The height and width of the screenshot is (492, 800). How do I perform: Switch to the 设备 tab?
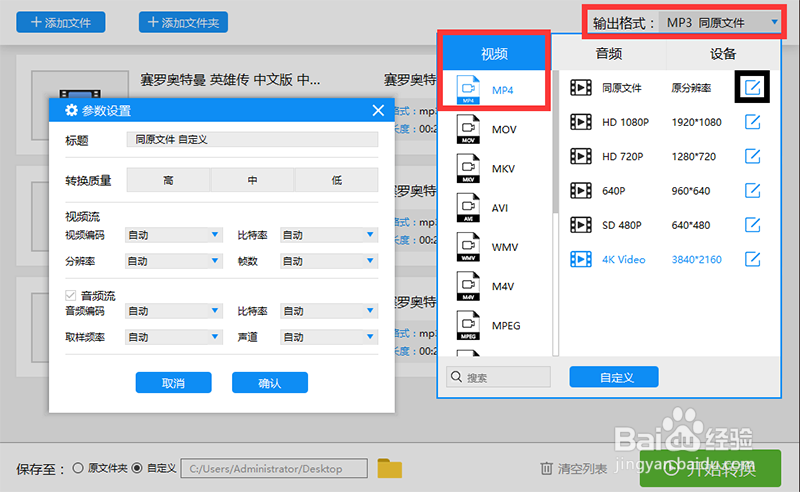coord(723,54)
